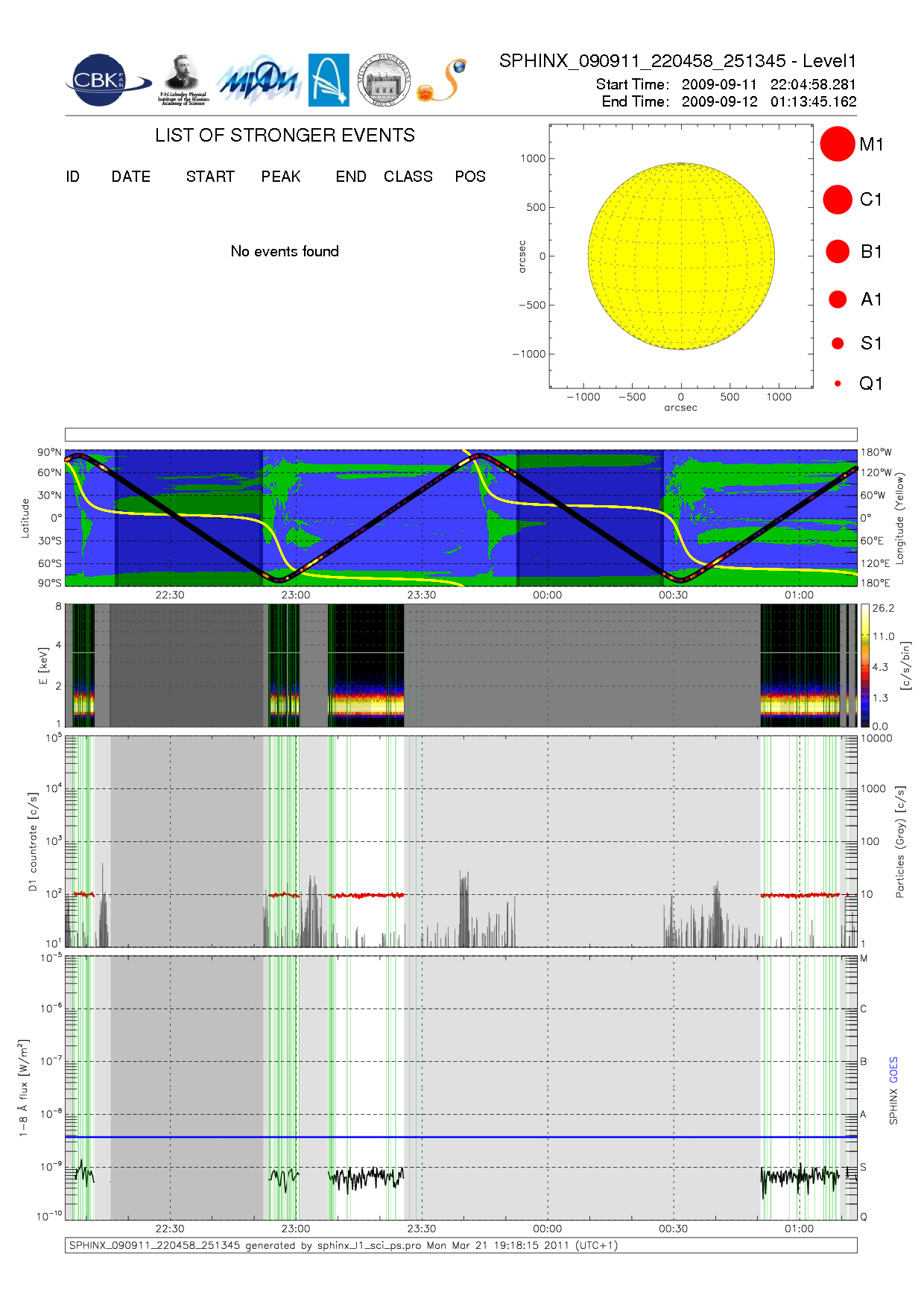This screenshot has width=924, height=1307.
Task: Click the blue square arch logo
Action: [329, 80]
